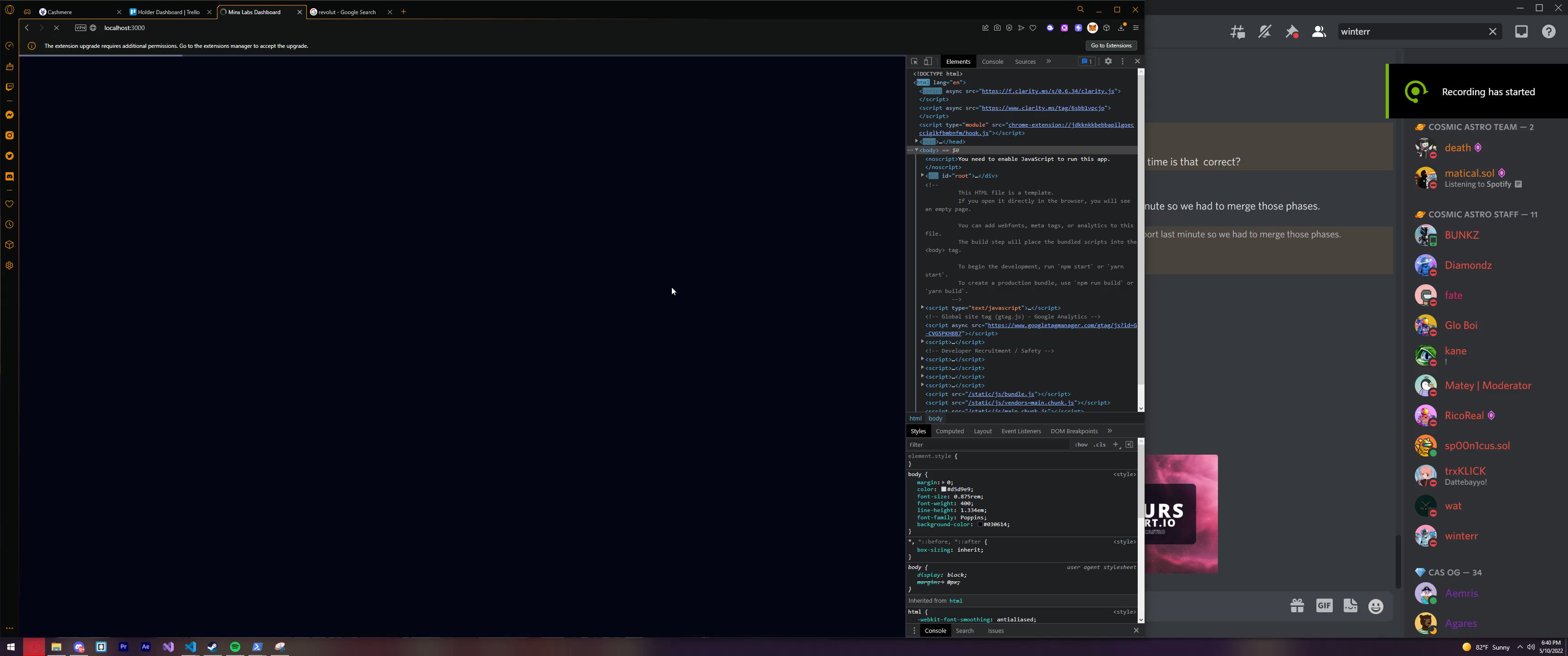Open the drawer three-dot menu

[913, 631]
